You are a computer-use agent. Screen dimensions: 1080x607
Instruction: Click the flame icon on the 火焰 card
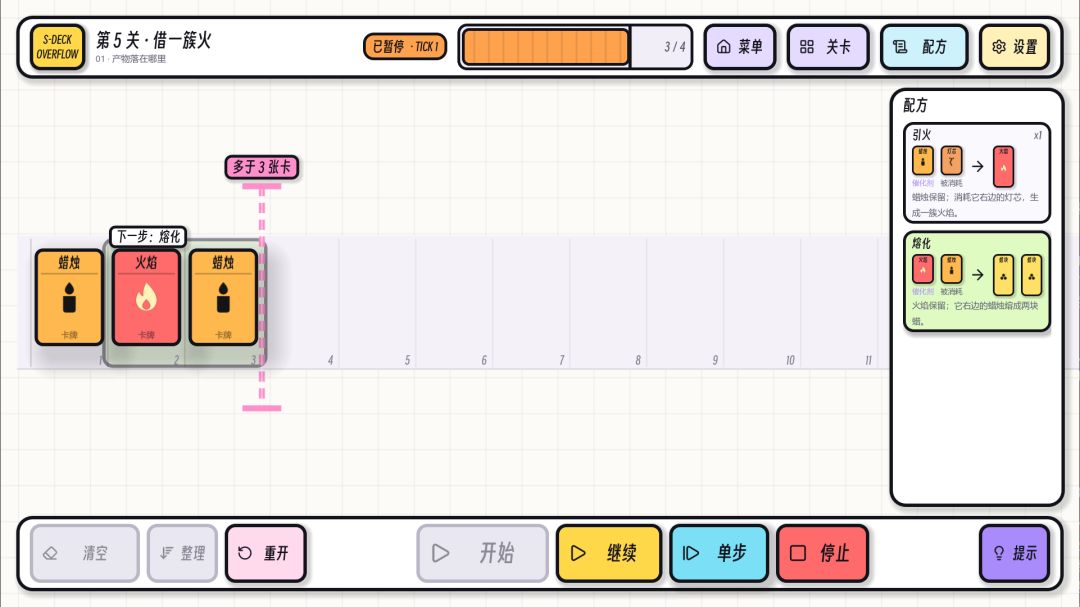click(146, 298)
